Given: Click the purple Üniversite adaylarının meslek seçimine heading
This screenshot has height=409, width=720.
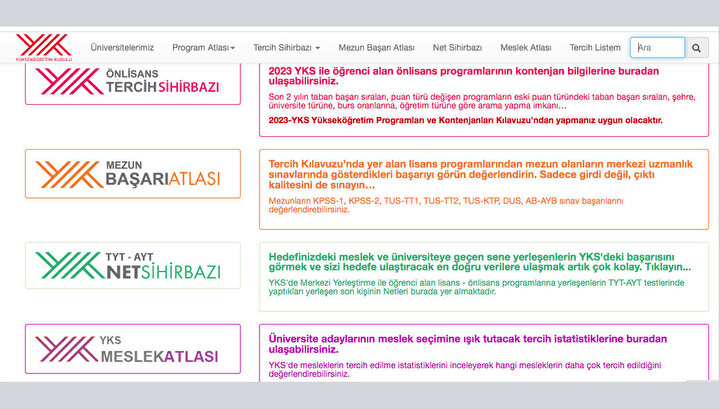Looking at the screenshot, I should [468, 344].
